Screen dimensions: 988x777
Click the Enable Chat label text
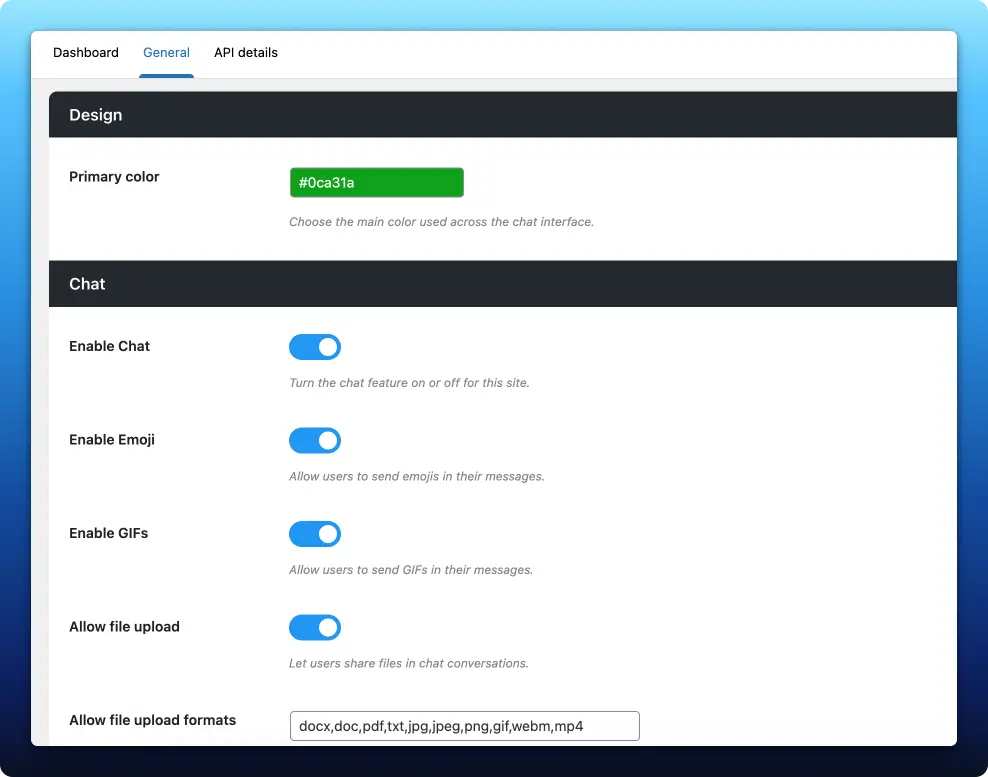point(109,346)
